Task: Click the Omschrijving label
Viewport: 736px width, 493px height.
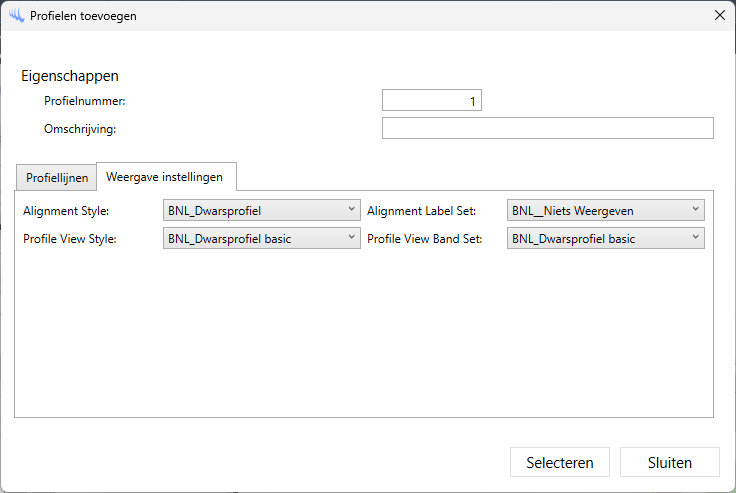Action: [x=81, y=128]
